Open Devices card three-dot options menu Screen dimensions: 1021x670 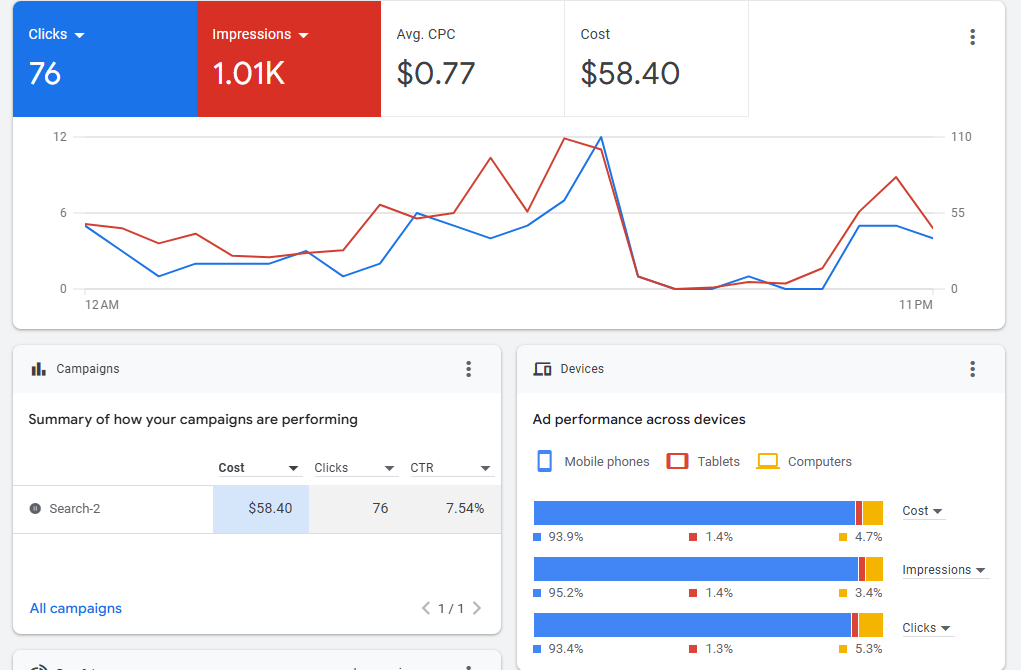(972, 369)
